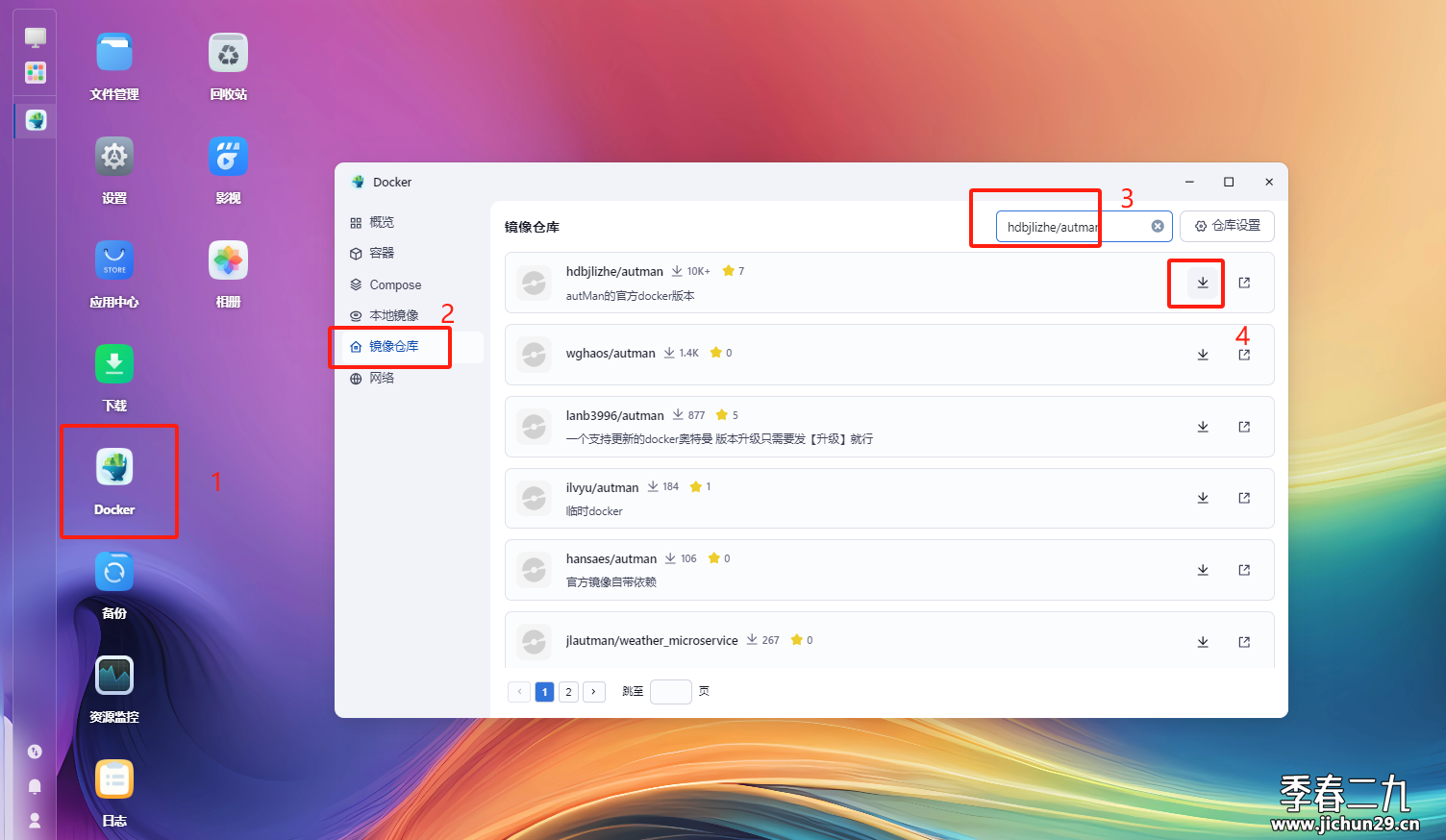Open the 应用中心 store icon
The image size is (1446, 840).
114,260
